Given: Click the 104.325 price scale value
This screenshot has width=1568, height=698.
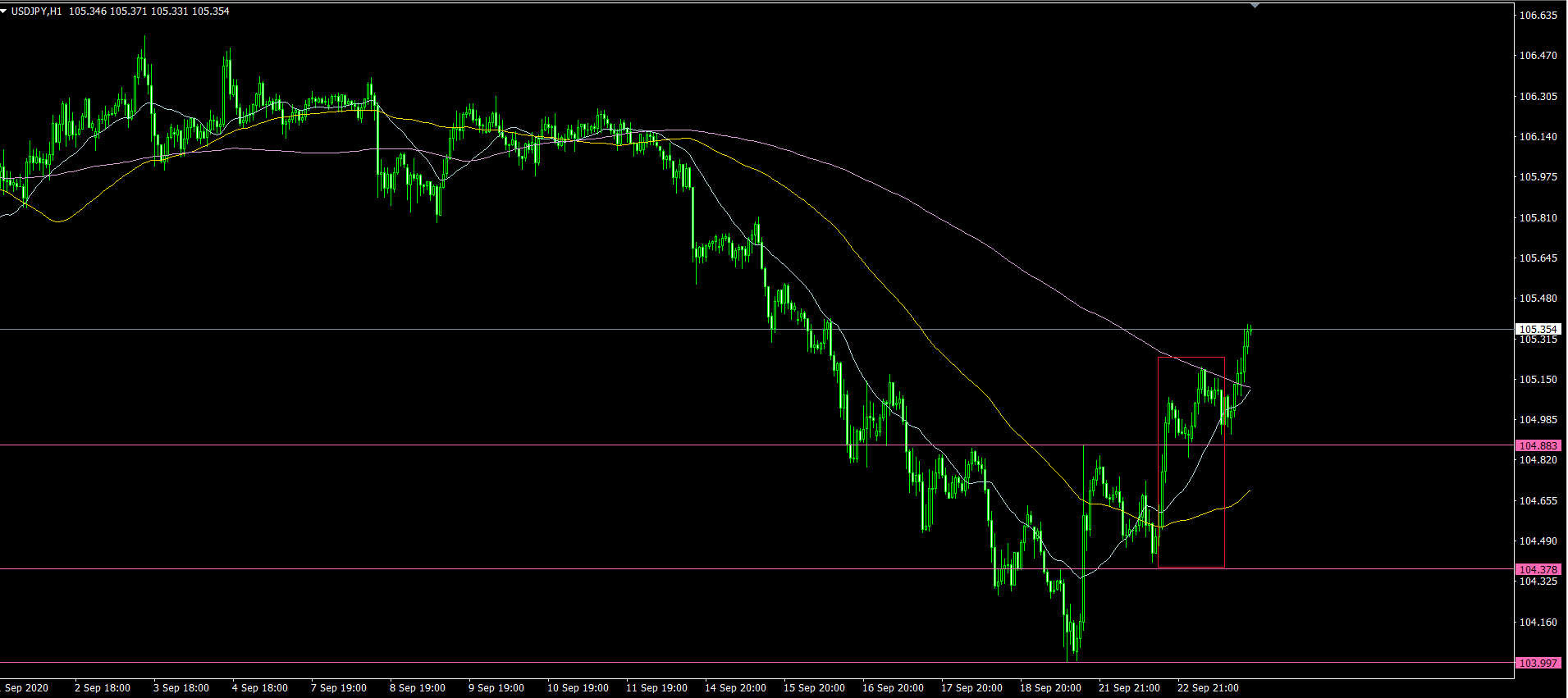Looking at the screenshot, I should pyautogui.click(x=1538, y=582).
